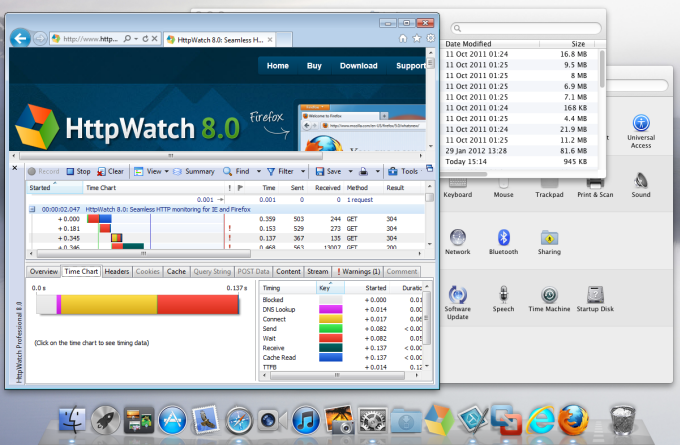Close the HttpWatch pane with X
This screenshot has width=680, height=445.
pos(15,167)
